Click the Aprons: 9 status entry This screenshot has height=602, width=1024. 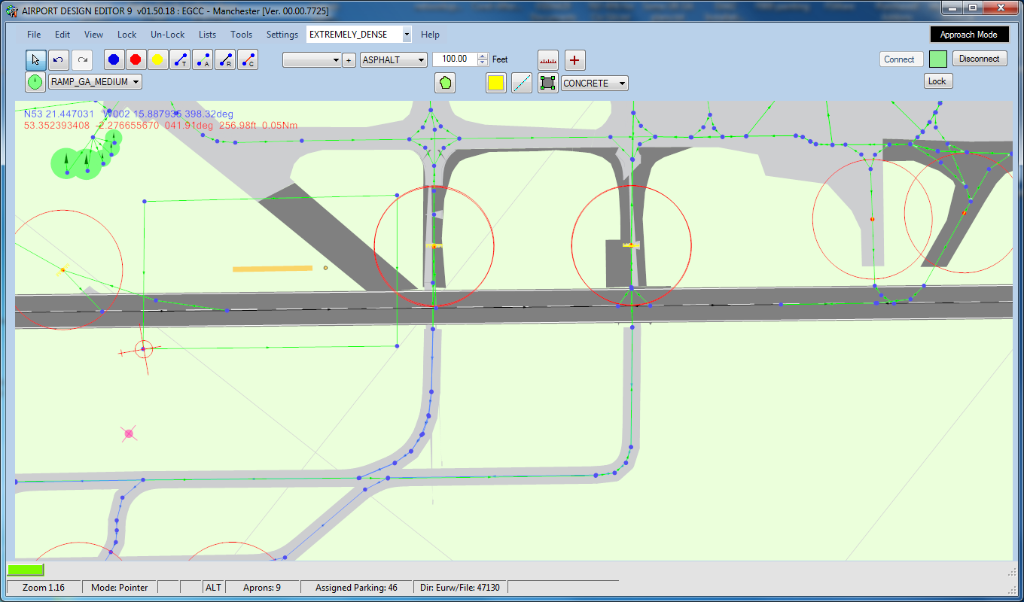(262, 588)
